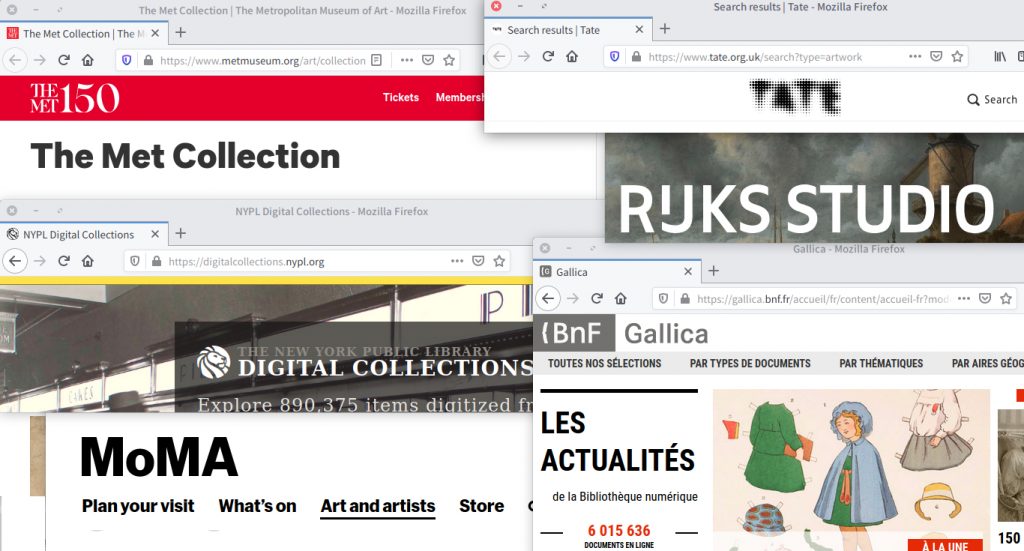
Task: Open MoMA Art and artists menu
Action: [377, 507]
